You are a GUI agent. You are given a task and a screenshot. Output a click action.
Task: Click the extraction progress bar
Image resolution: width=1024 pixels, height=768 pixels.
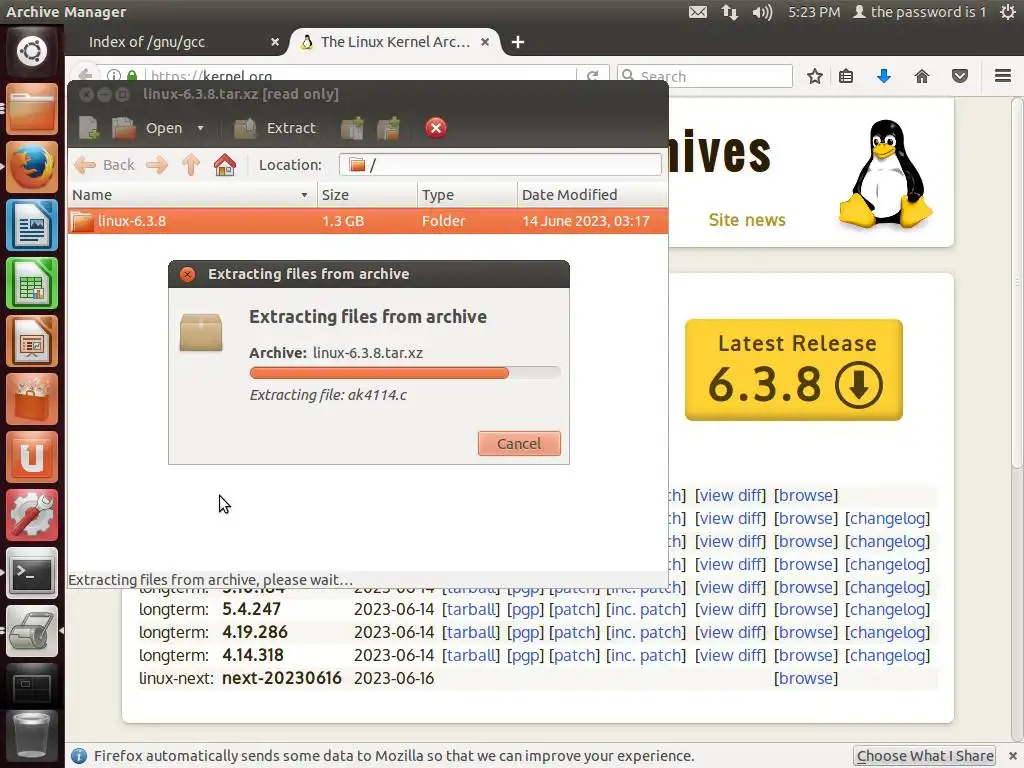coord(405,373)
